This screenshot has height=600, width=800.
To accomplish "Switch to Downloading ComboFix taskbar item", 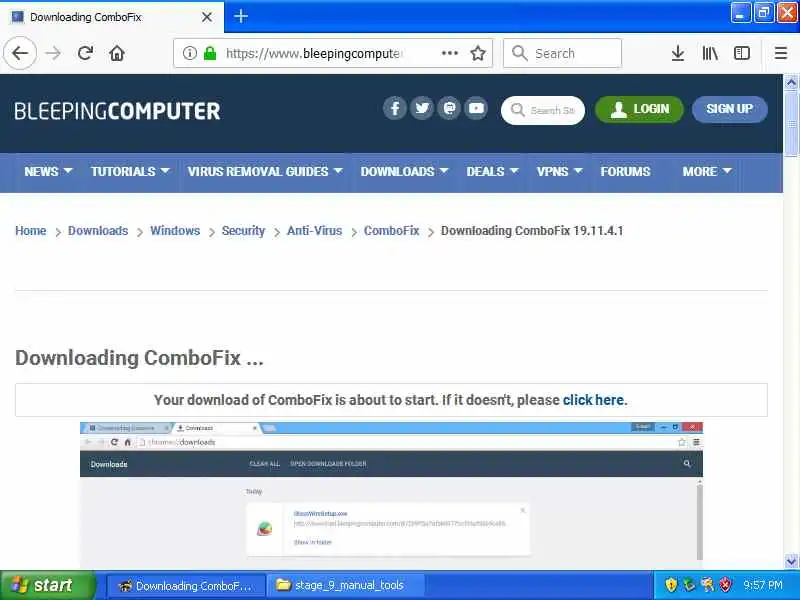I will (x=186, y=586).
